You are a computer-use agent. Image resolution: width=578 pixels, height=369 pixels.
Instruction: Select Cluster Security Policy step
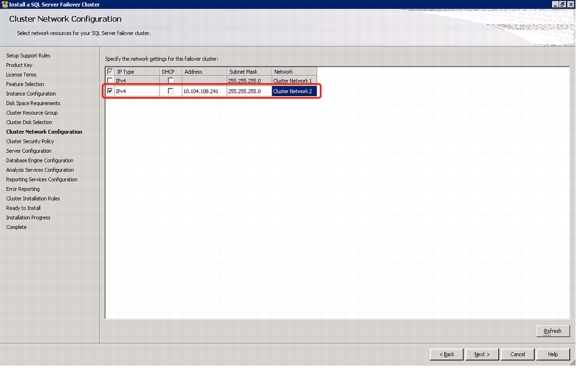[30, 142]
